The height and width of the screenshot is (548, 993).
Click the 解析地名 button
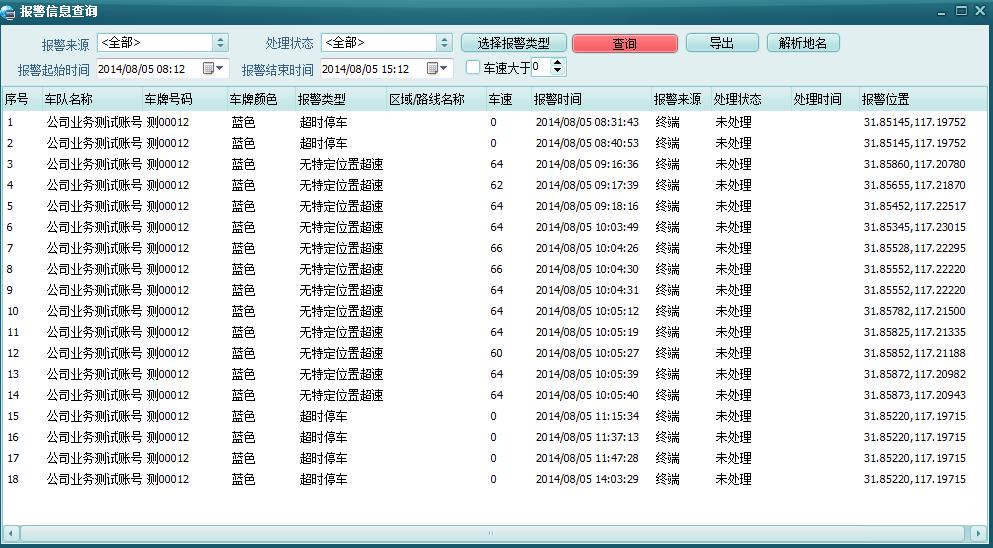pos(803,44)
